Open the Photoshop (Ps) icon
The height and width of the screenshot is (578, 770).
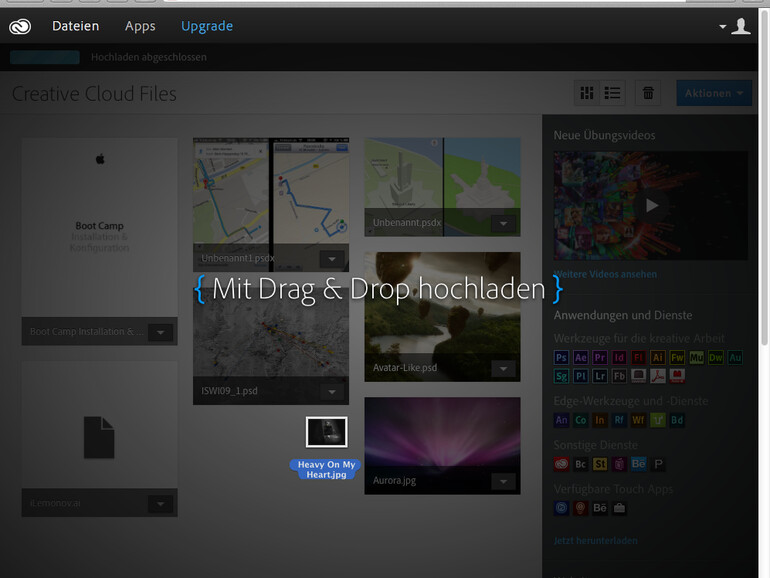pyautogui.click(x=561, y=358)
